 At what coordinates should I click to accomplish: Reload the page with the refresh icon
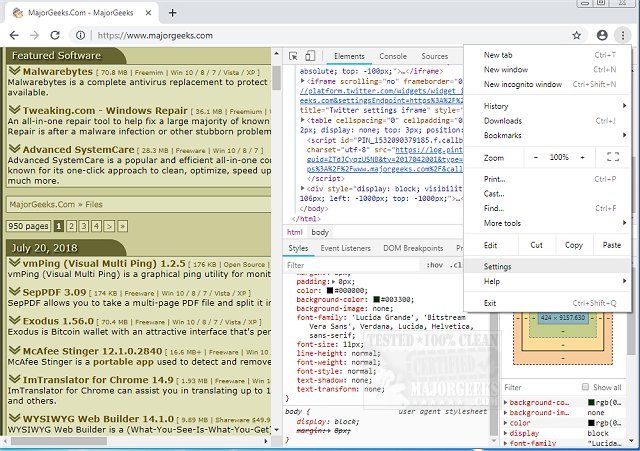pyautogui.click(x=56, y=35)
